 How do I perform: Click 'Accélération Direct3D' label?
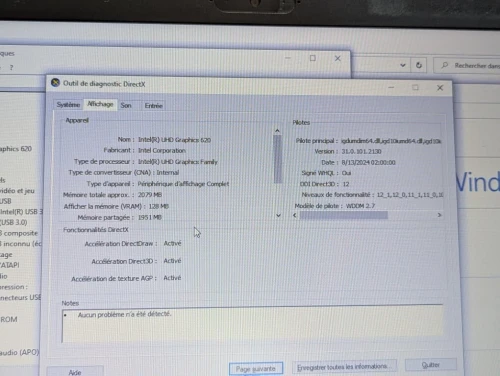point(124,261)
